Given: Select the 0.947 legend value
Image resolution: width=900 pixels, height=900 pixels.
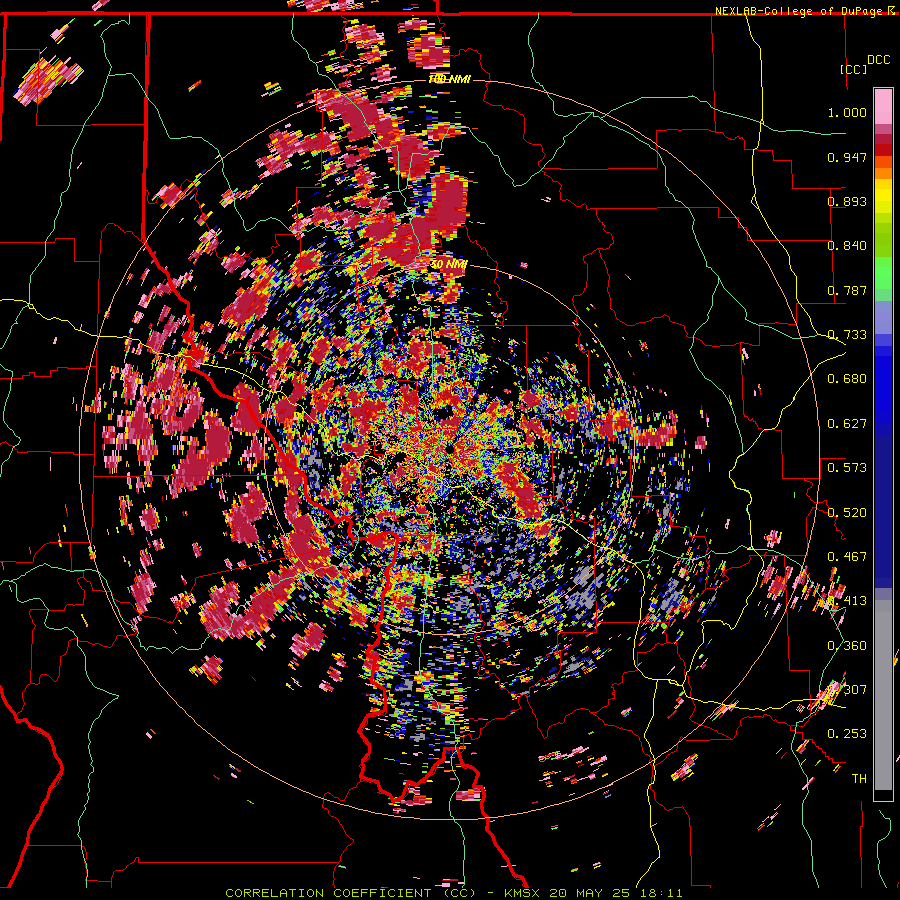Looking at the screenshot, I should tap(847, 157).
